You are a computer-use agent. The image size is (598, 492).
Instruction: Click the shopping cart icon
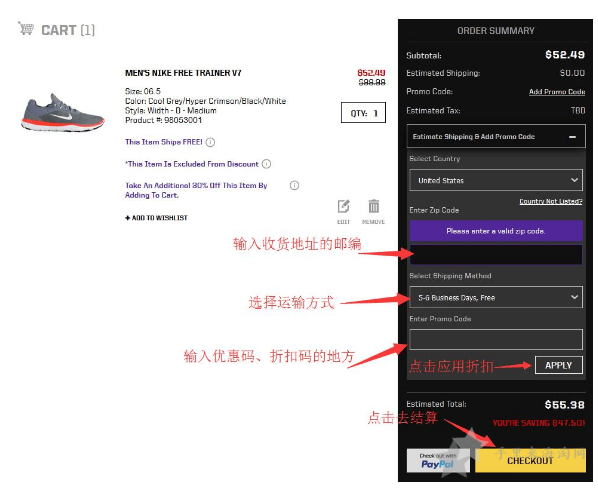click(26, 28)
